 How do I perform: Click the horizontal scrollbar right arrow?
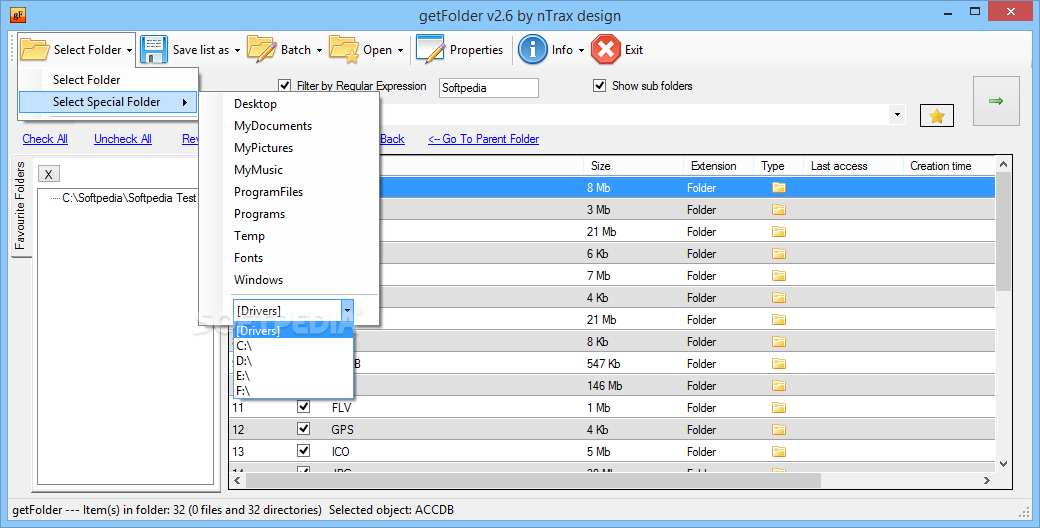pyautogui.click(x=987, y=480)
